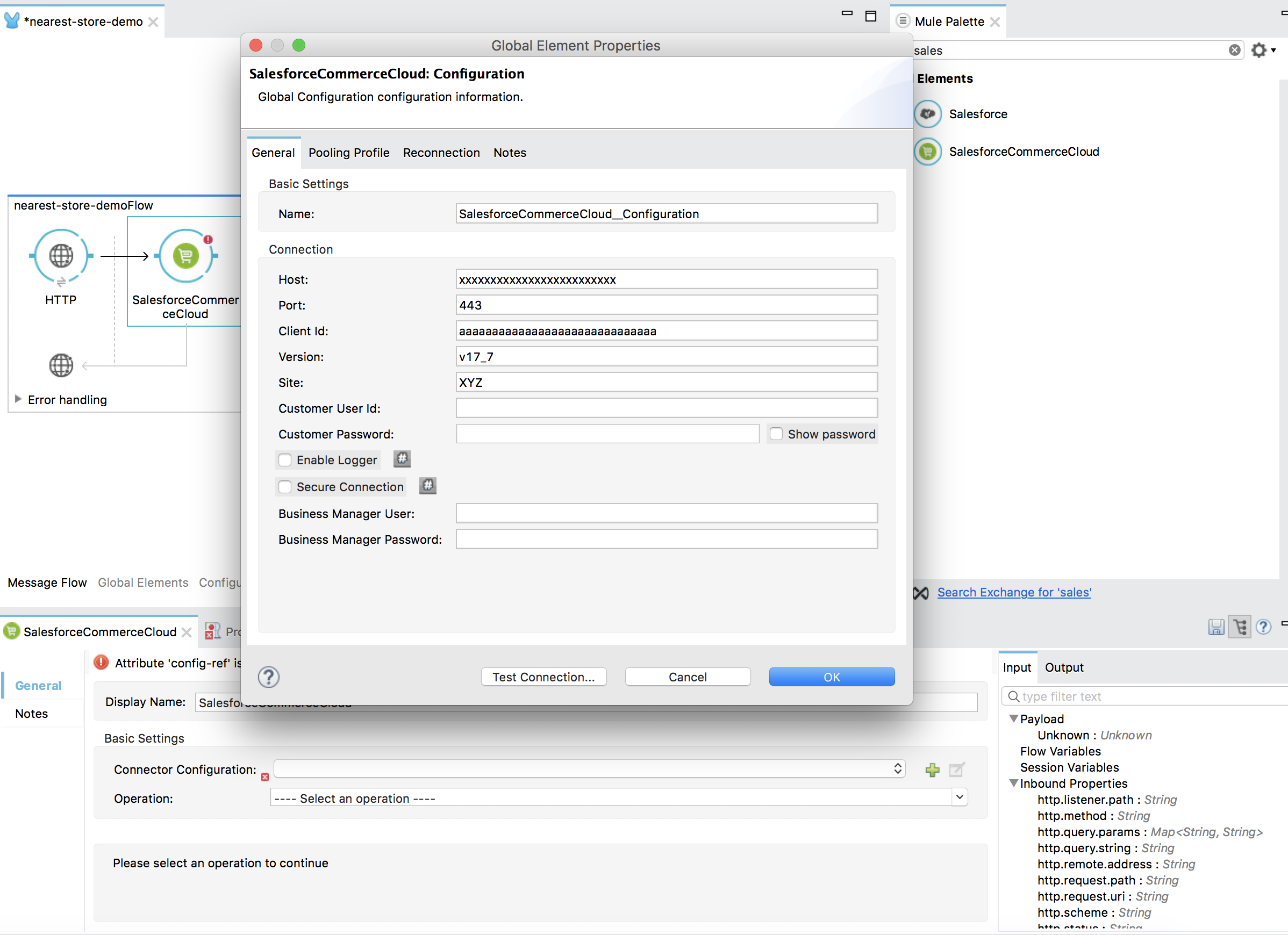Select the SalesforceCommerceCloud connector in flow
1288x935 pixels.
(x=185, y=255)
